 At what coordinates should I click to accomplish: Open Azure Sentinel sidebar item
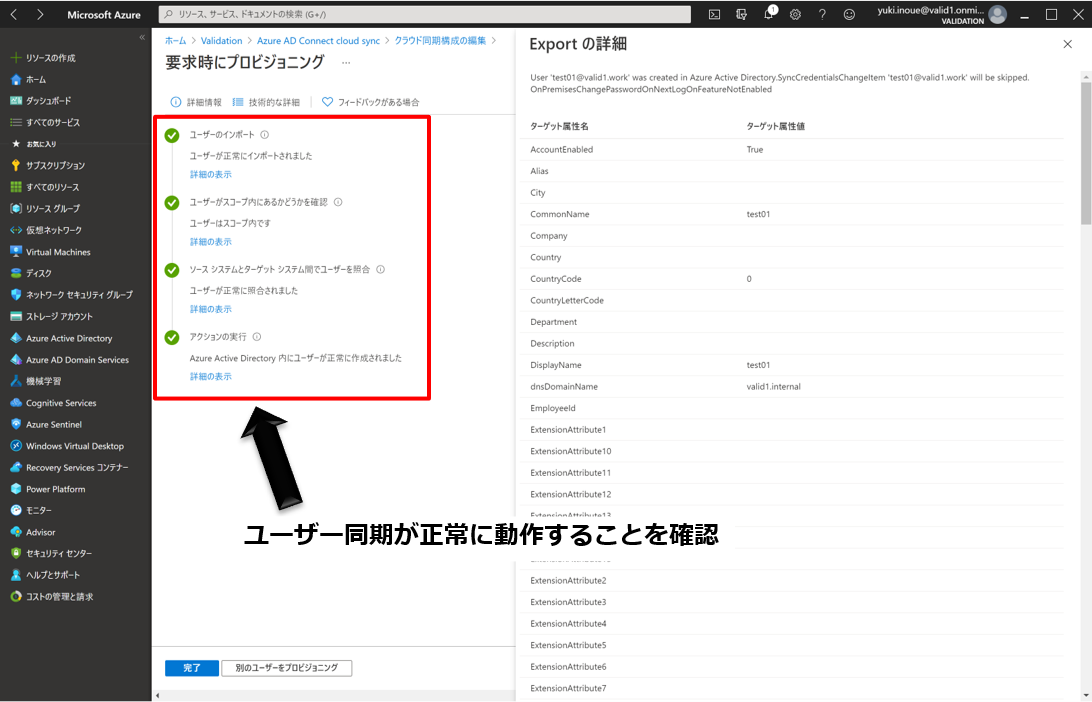pos(47,425)
